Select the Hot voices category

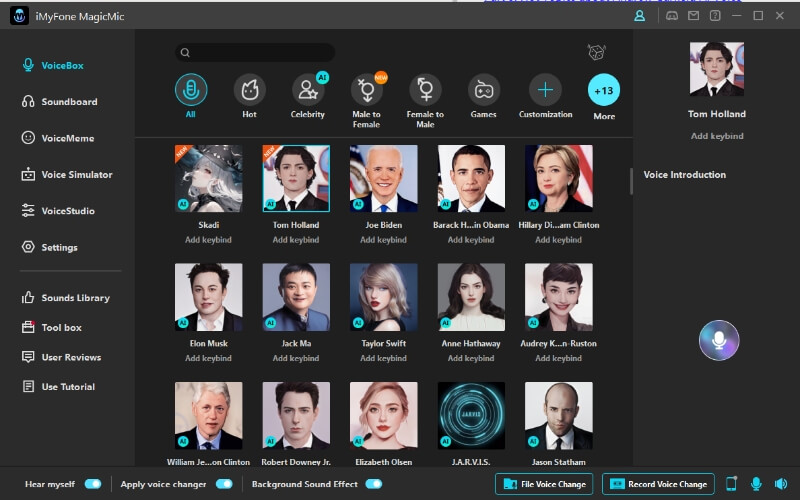(x=249, y=90)
